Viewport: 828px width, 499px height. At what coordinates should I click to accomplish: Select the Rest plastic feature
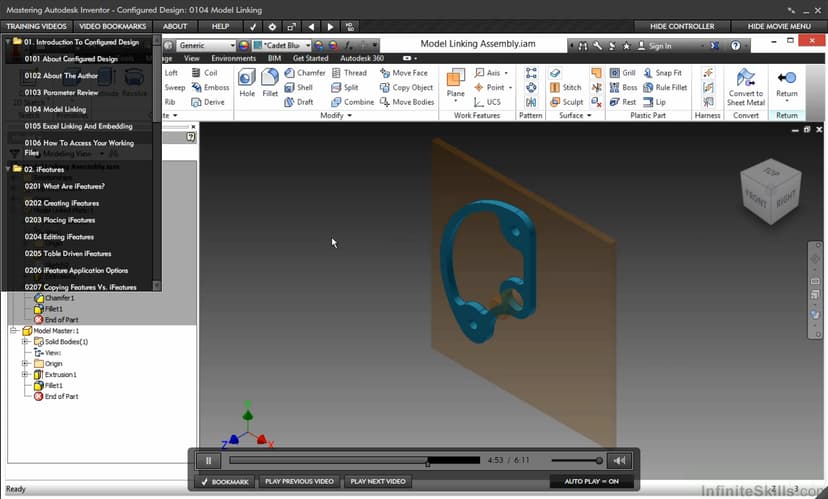point(623,102)
